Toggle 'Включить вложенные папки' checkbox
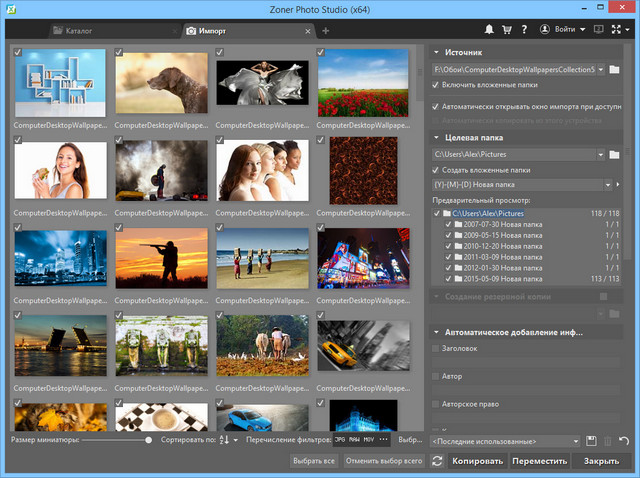The width and height of the screenshot is (640, 478). pos(437,86)
